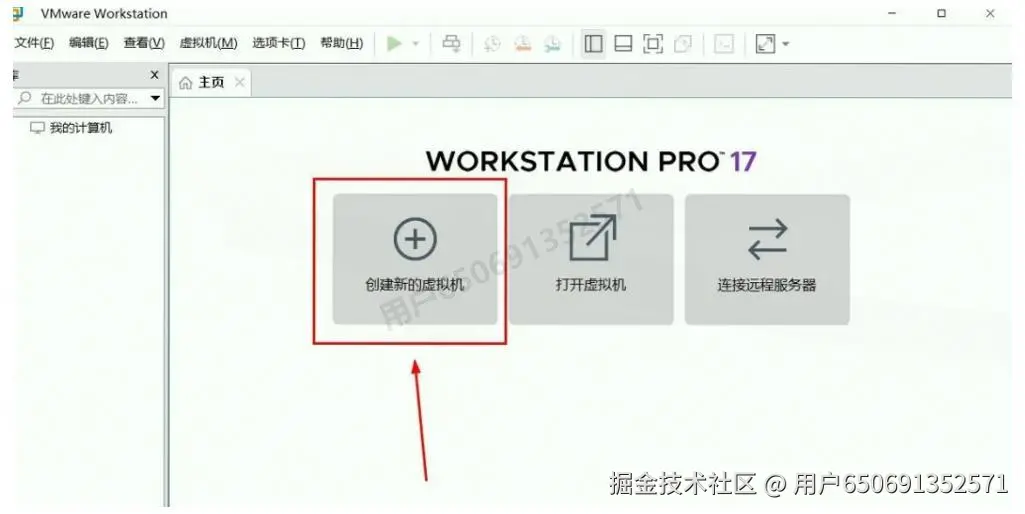Close the VMware Workstation window
The height and width of the screenshot is (514, 1025).
(x=990, y=13)
